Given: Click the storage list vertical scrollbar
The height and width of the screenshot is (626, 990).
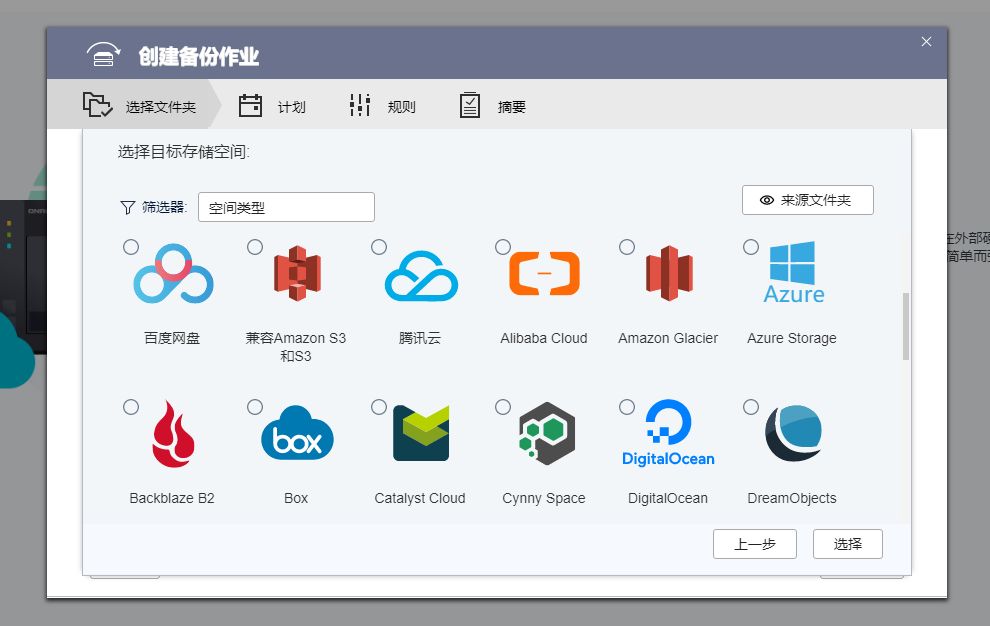Looking at the screenshot, I should (x=906, y=326).
